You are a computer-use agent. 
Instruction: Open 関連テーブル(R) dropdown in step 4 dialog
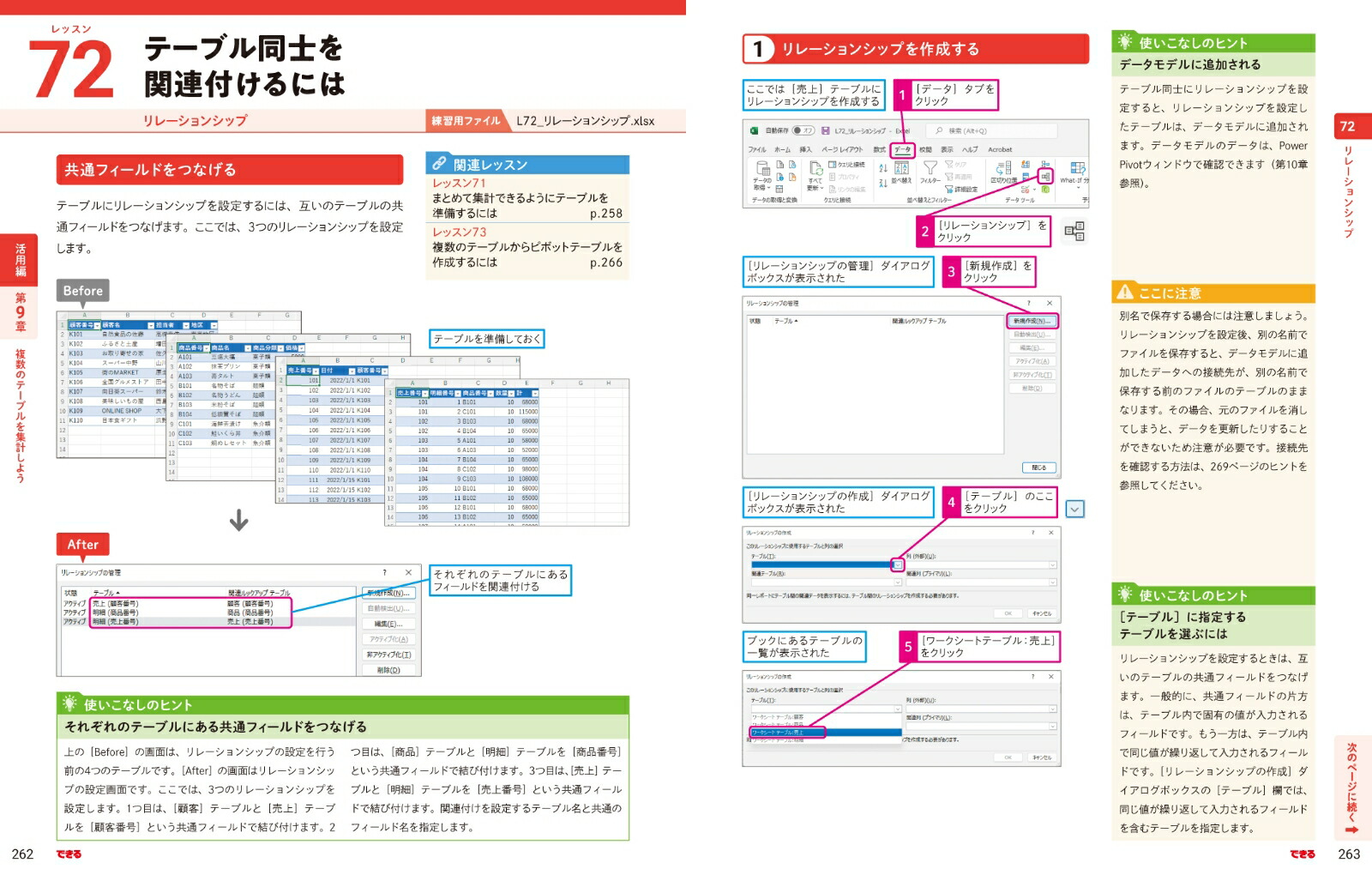pos(898,582)
